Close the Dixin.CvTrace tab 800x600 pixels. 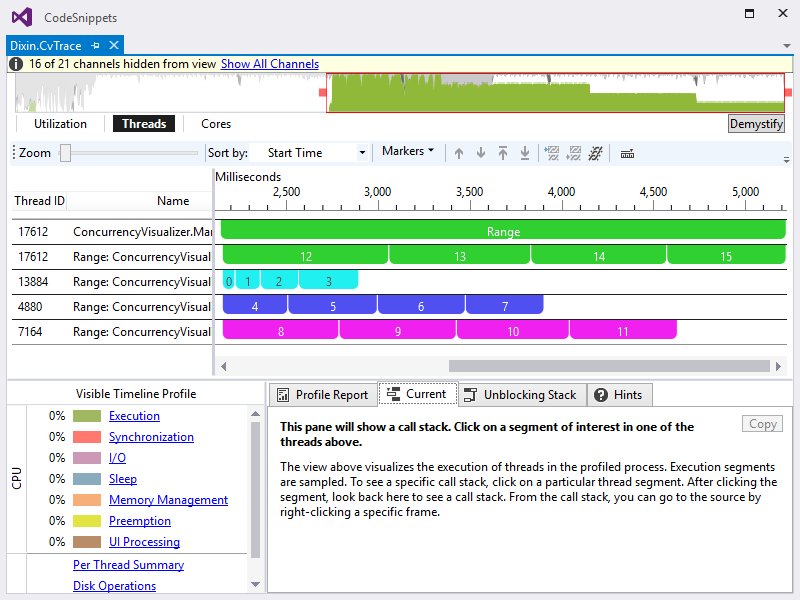[114, 45]
